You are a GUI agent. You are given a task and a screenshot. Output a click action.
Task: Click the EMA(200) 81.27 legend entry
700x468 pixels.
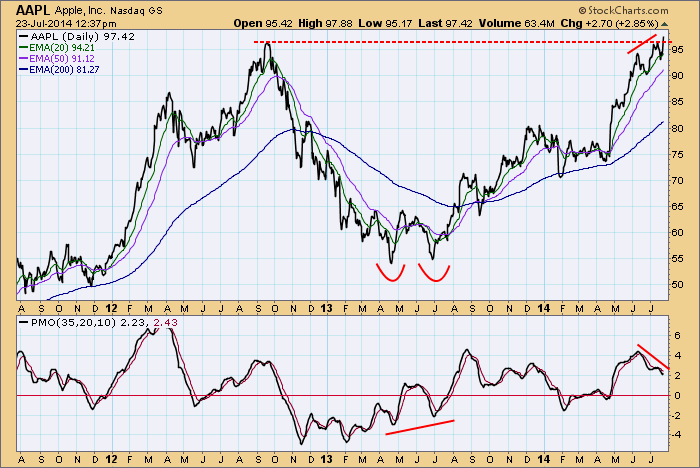click(x=59, y=70)
